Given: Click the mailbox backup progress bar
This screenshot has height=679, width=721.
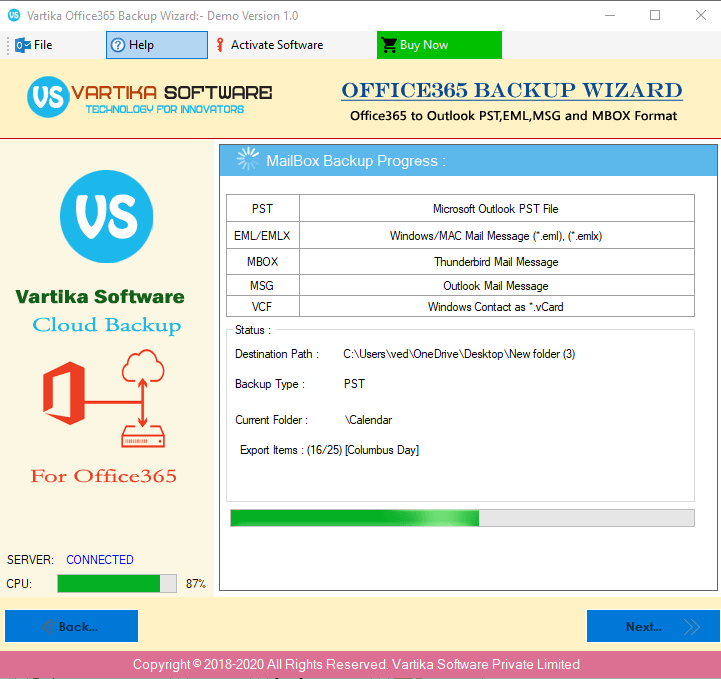Looking at the screenshot, I should click(462, 518).
